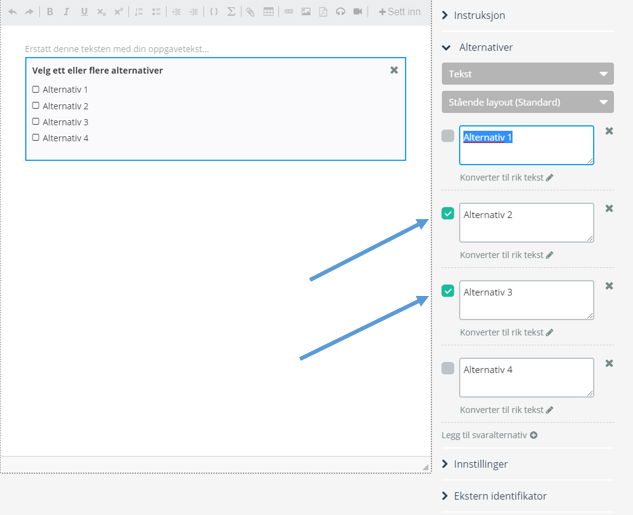633x515 pixels.
Task: Apply subscript formatting
Action: (101, 12)
